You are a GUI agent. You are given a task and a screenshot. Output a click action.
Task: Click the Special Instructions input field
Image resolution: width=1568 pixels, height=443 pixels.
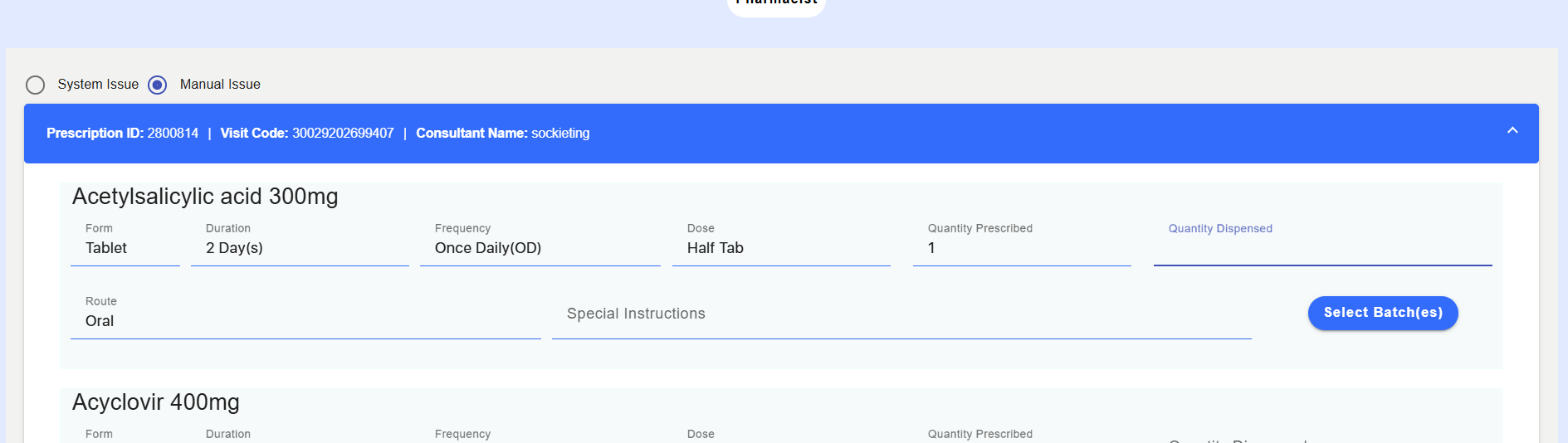[901, 314]
